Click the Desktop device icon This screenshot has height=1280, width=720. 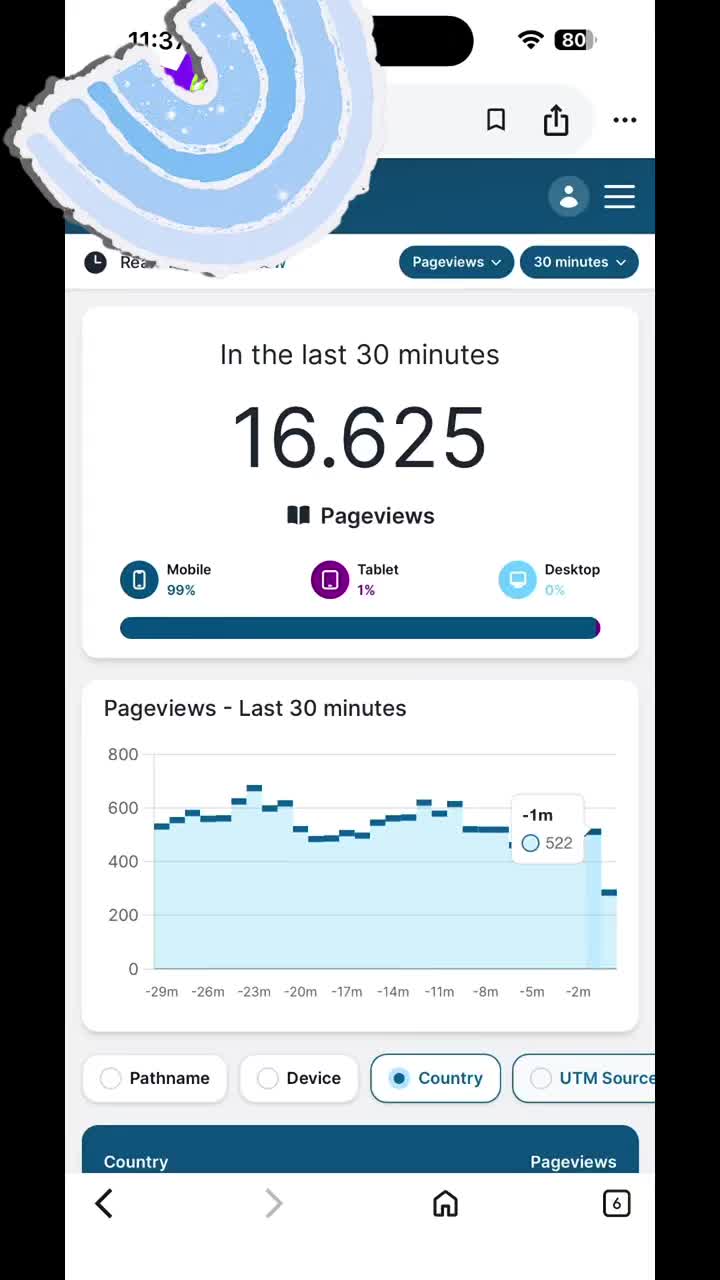click(x=518, y=579)
